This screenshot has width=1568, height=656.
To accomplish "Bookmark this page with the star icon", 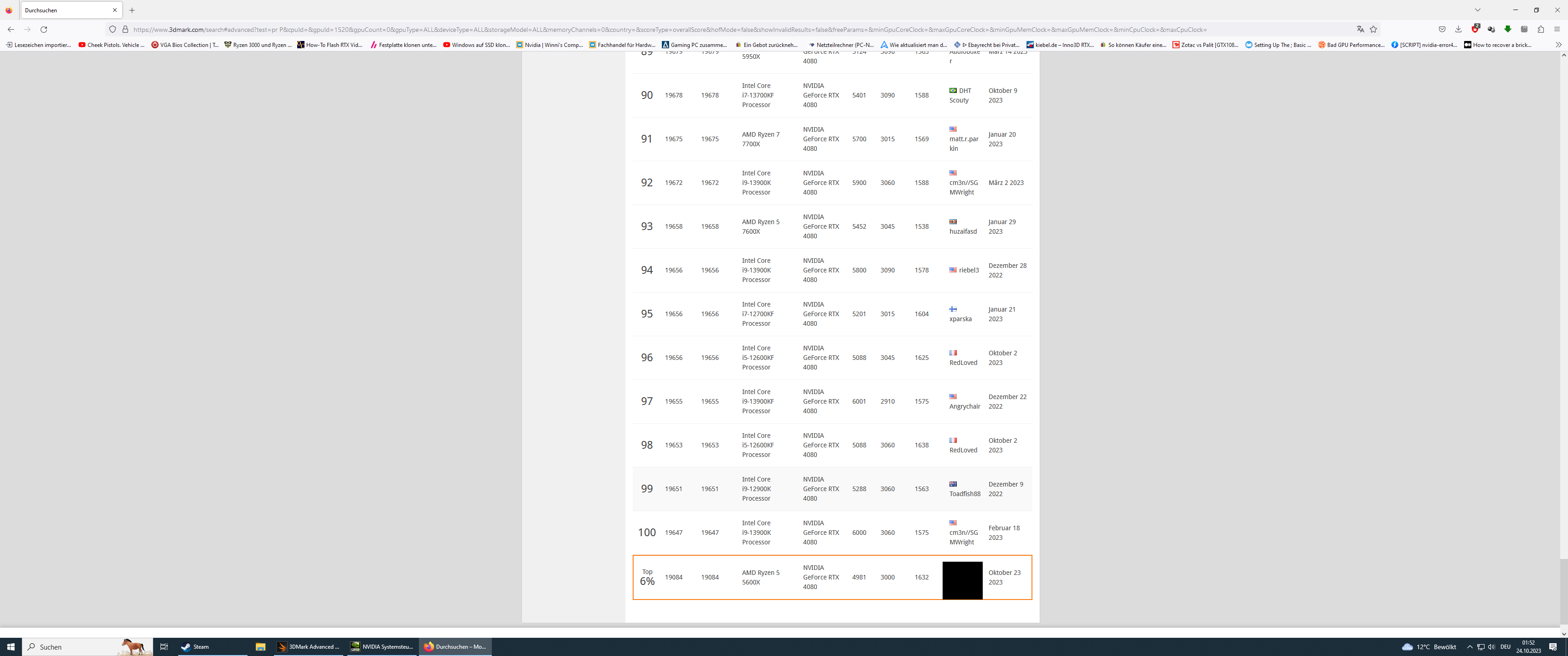I will point(1373,29).
